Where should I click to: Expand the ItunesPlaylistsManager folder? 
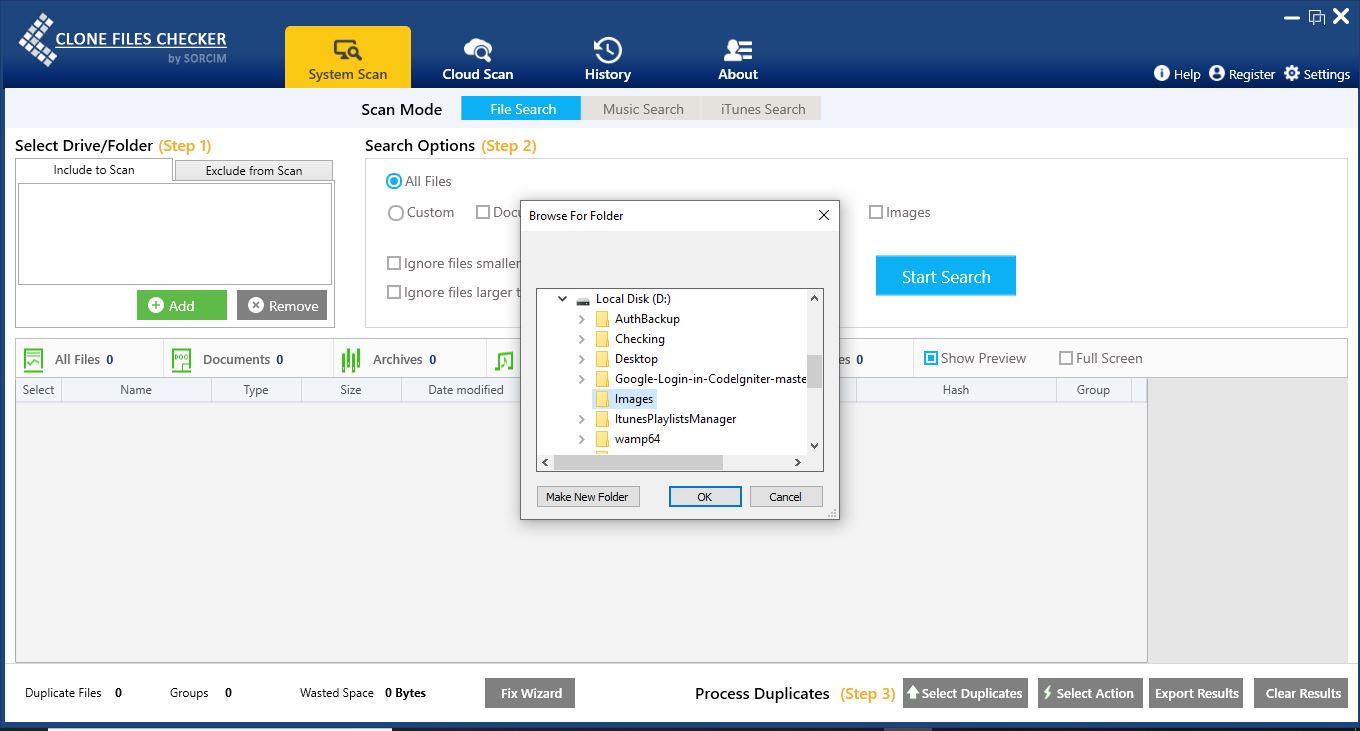582,419
